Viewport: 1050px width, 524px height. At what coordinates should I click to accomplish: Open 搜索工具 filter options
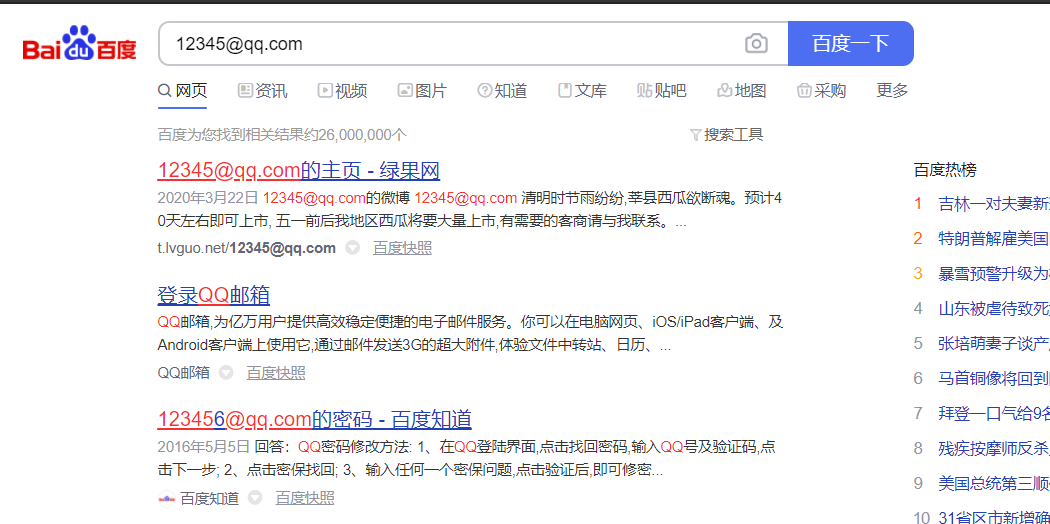click(x=727, y=135)
